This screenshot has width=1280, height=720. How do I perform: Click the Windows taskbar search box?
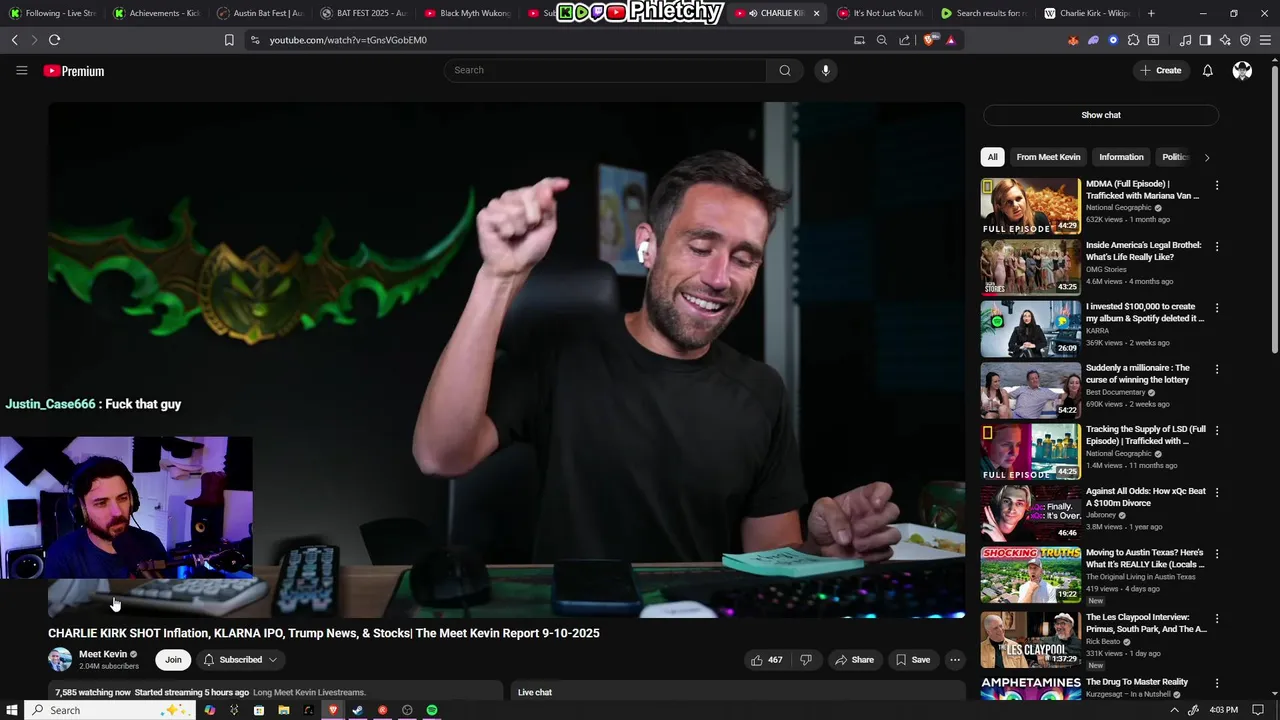click(x=109, y=710)
